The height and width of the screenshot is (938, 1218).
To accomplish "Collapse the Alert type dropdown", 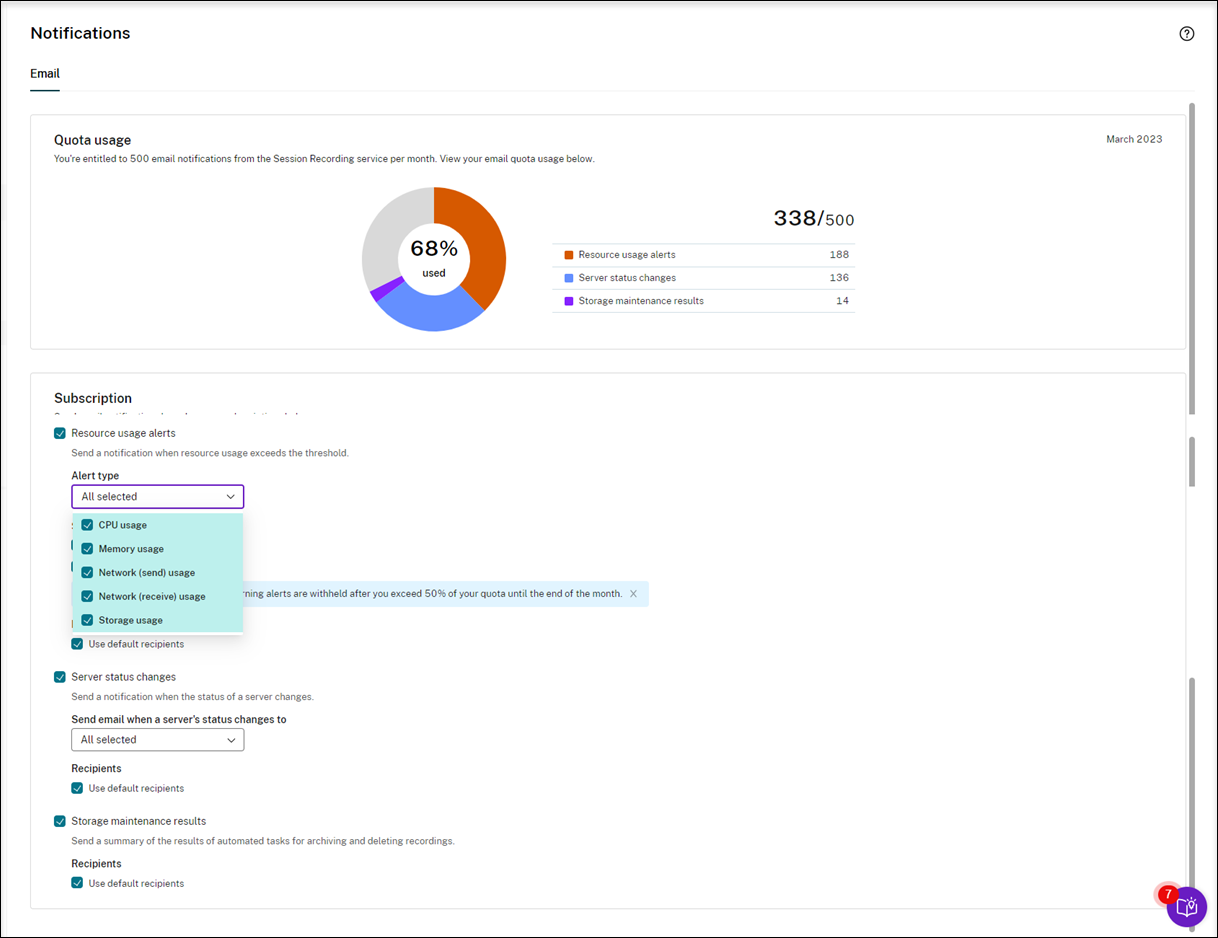I will click(157, 497).
